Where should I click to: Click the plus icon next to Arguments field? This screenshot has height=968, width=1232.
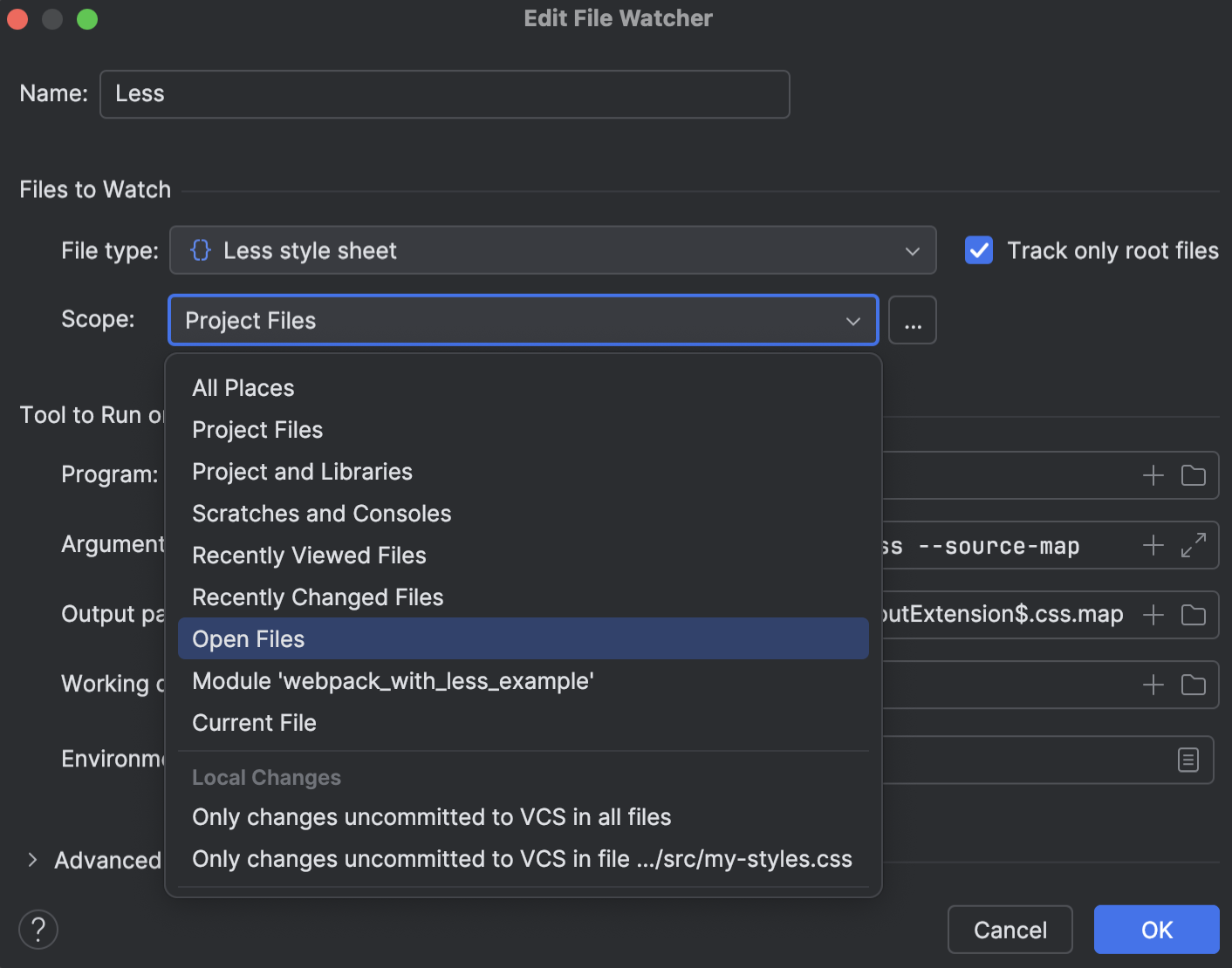pos(1152,545)
